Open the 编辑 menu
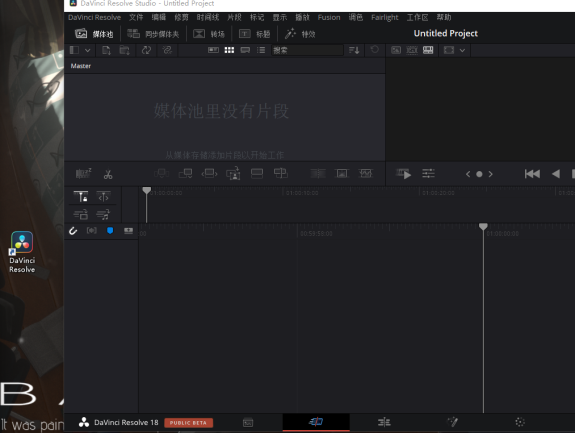Image resolution: width=575 pixels, height=433 pixels. click(x=159, y=17)
